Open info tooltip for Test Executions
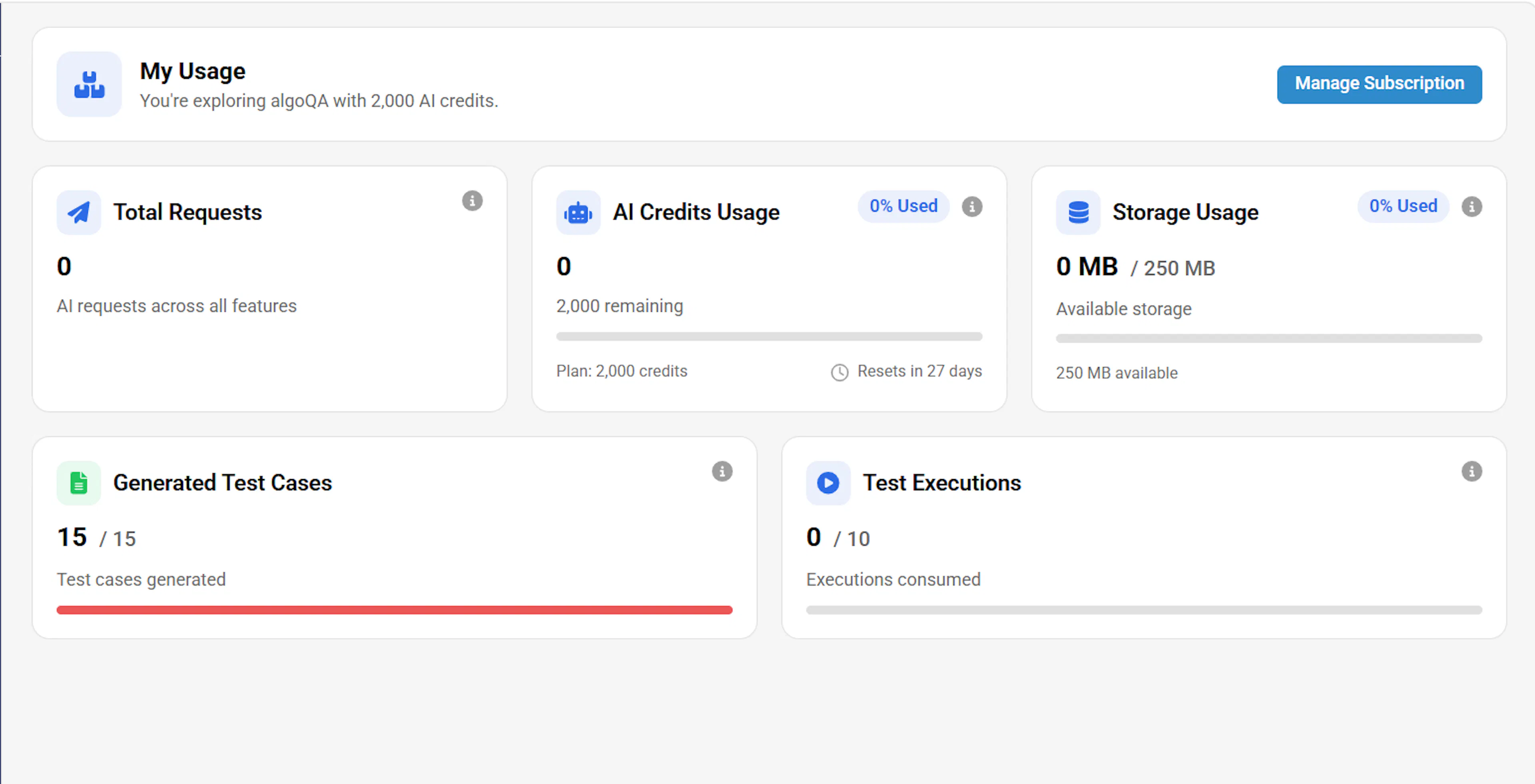The image size is (1535, 784). coord(1471,471)
